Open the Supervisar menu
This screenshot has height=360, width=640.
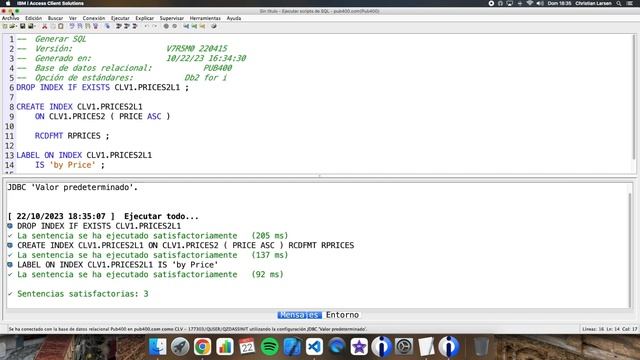click(172, 18)
